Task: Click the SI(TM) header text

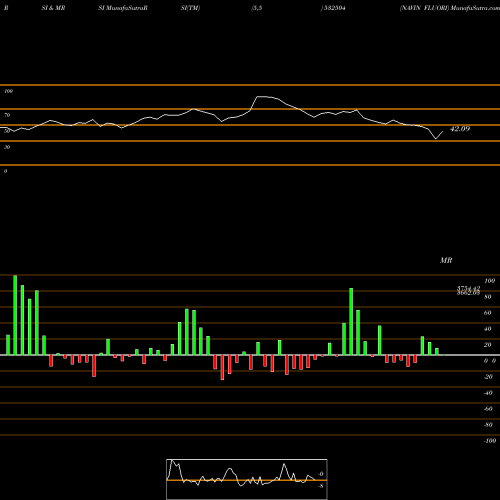Action: (190, 8)
